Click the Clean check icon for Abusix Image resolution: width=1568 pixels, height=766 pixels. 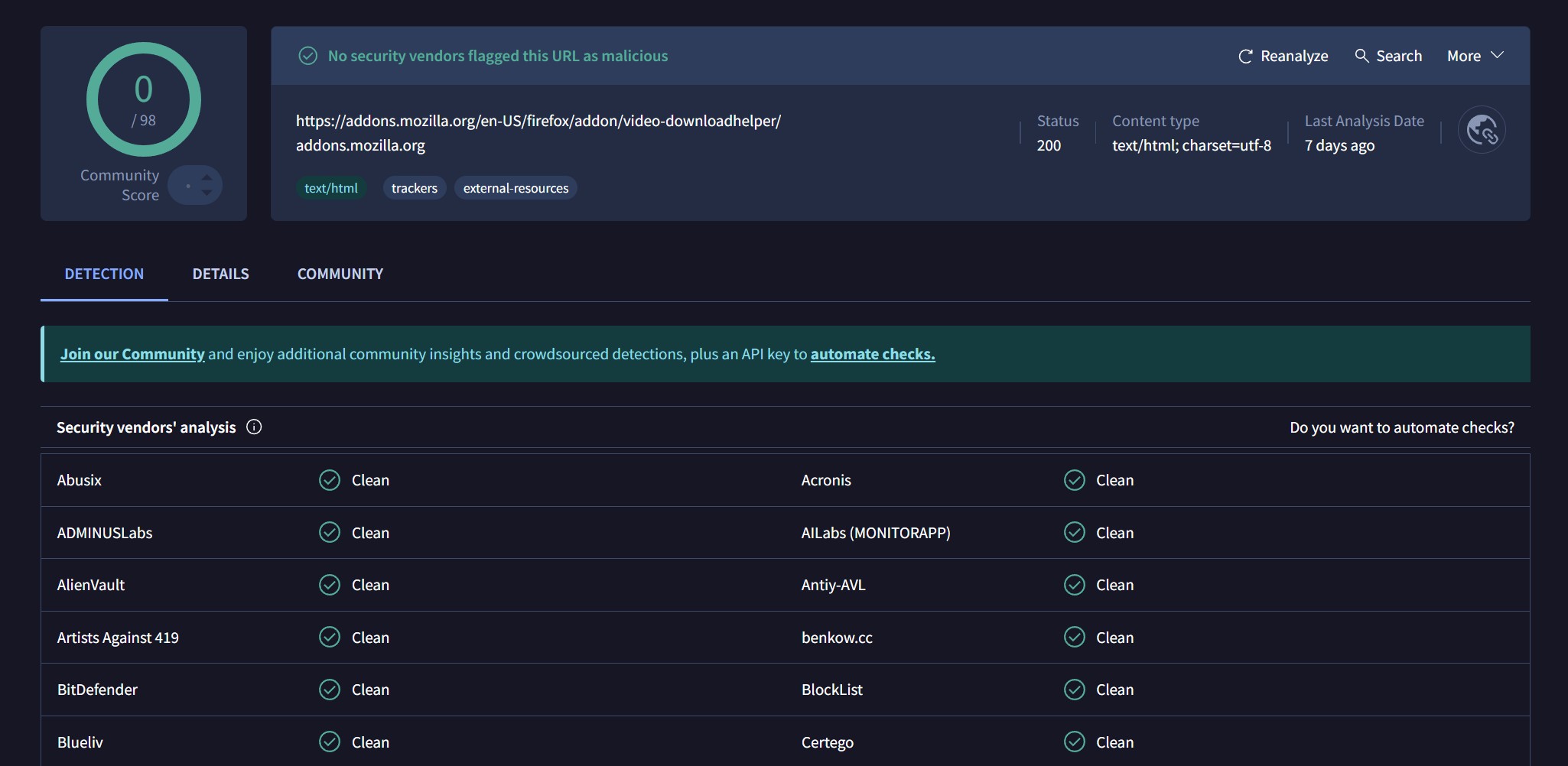point(330,480)
